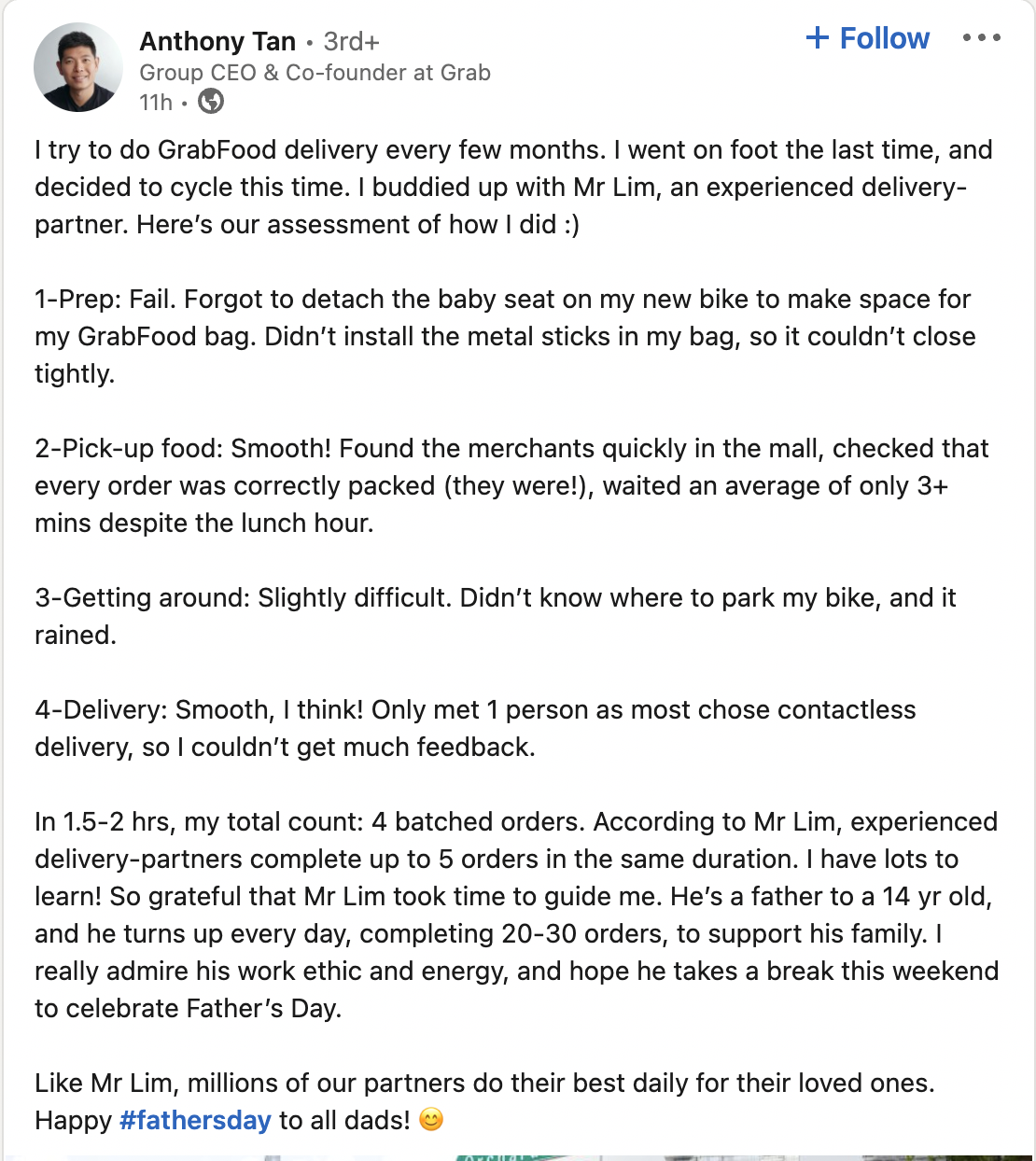The height and width of the screenshot is (1161, 1036).
Task: Click the celebrate Father's Day line
Action: point(189,1008)
